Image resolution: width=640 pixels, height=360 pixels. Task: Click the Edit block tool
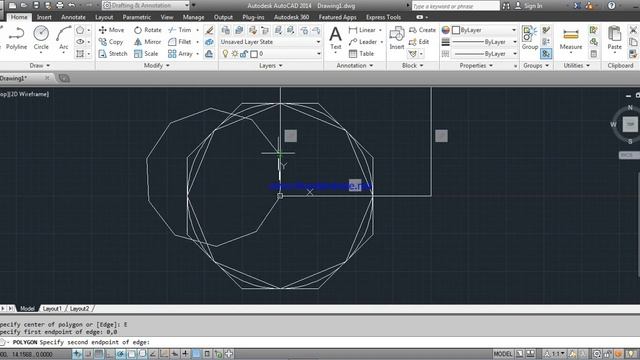419,42
